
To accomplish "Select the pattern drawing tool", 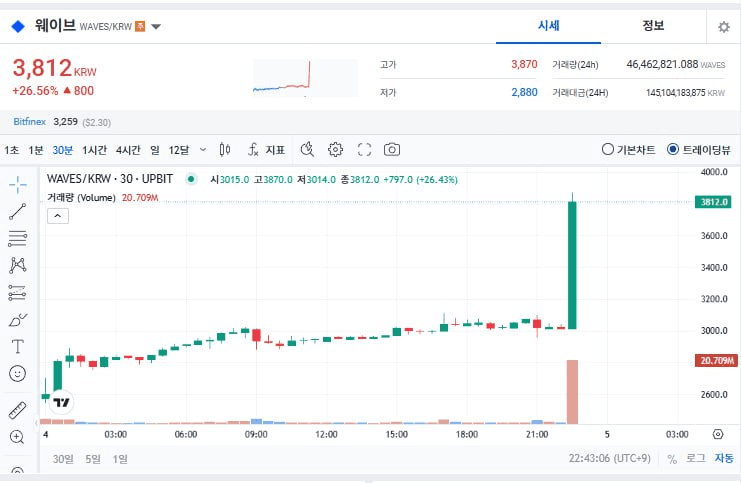I will coord(17,265).
